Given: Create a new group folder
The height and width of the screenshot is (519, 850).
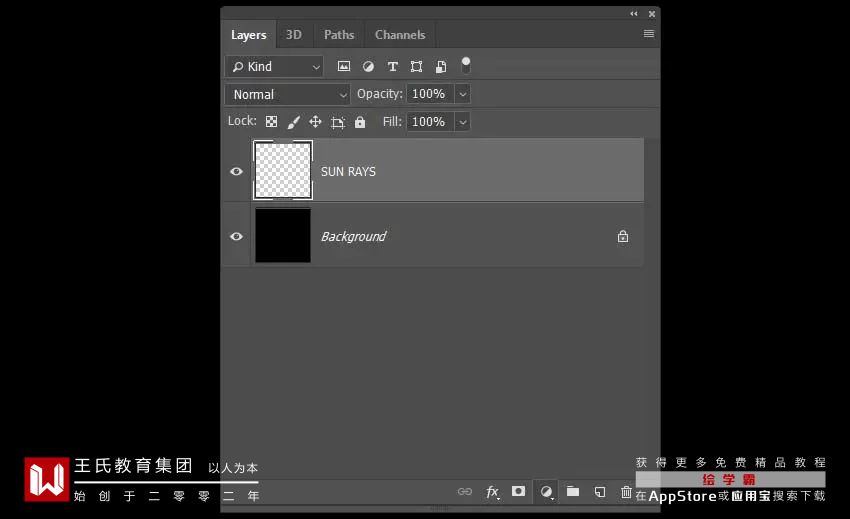Looking at the screenshot, I should pyautogui.click(x=573, y=491).
